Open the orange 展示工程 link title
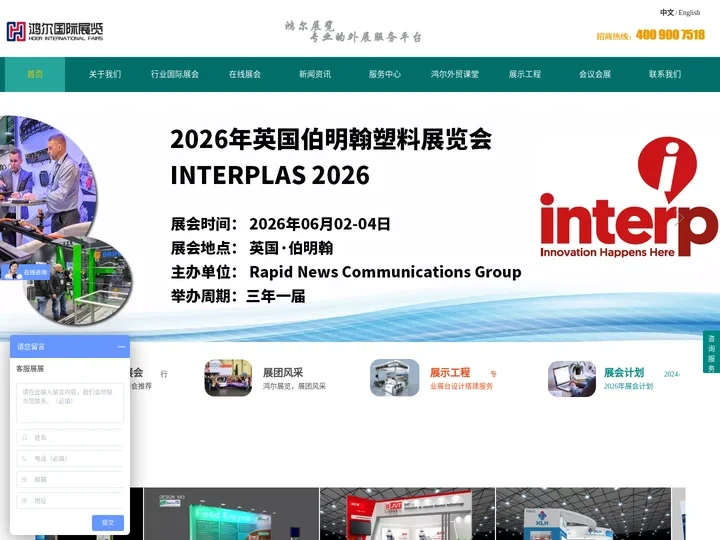 [x=450, y=372]
